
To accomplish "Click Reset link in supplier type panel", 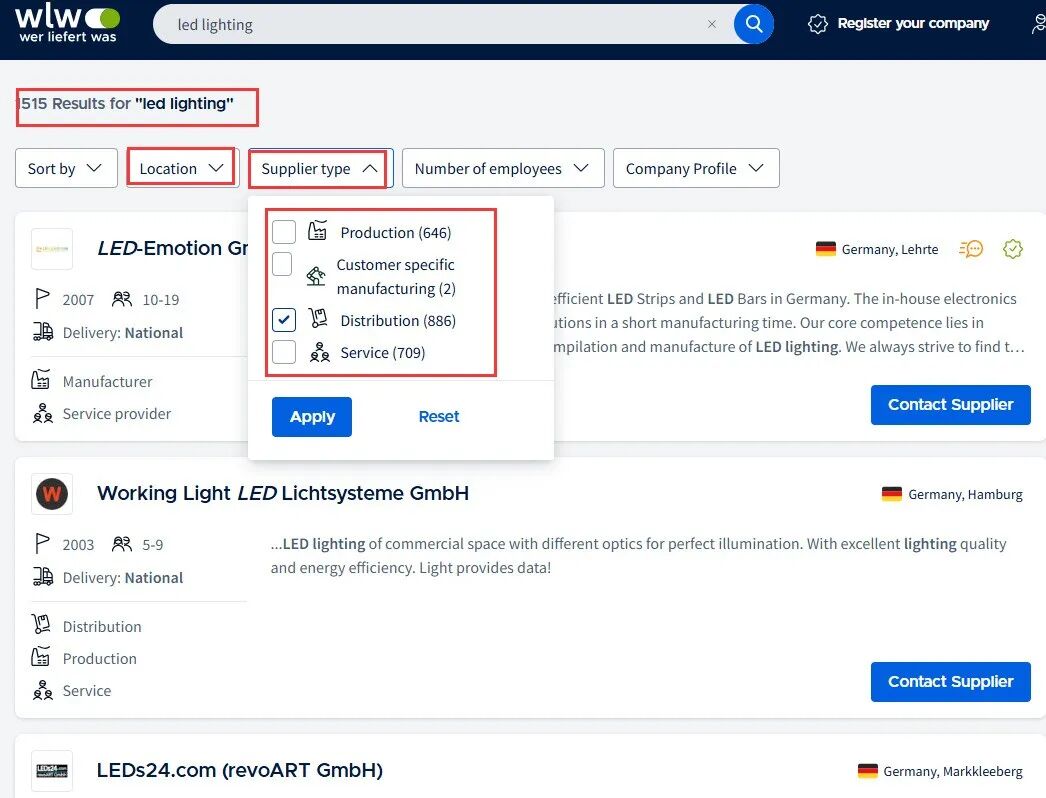I will click(439, 417).
